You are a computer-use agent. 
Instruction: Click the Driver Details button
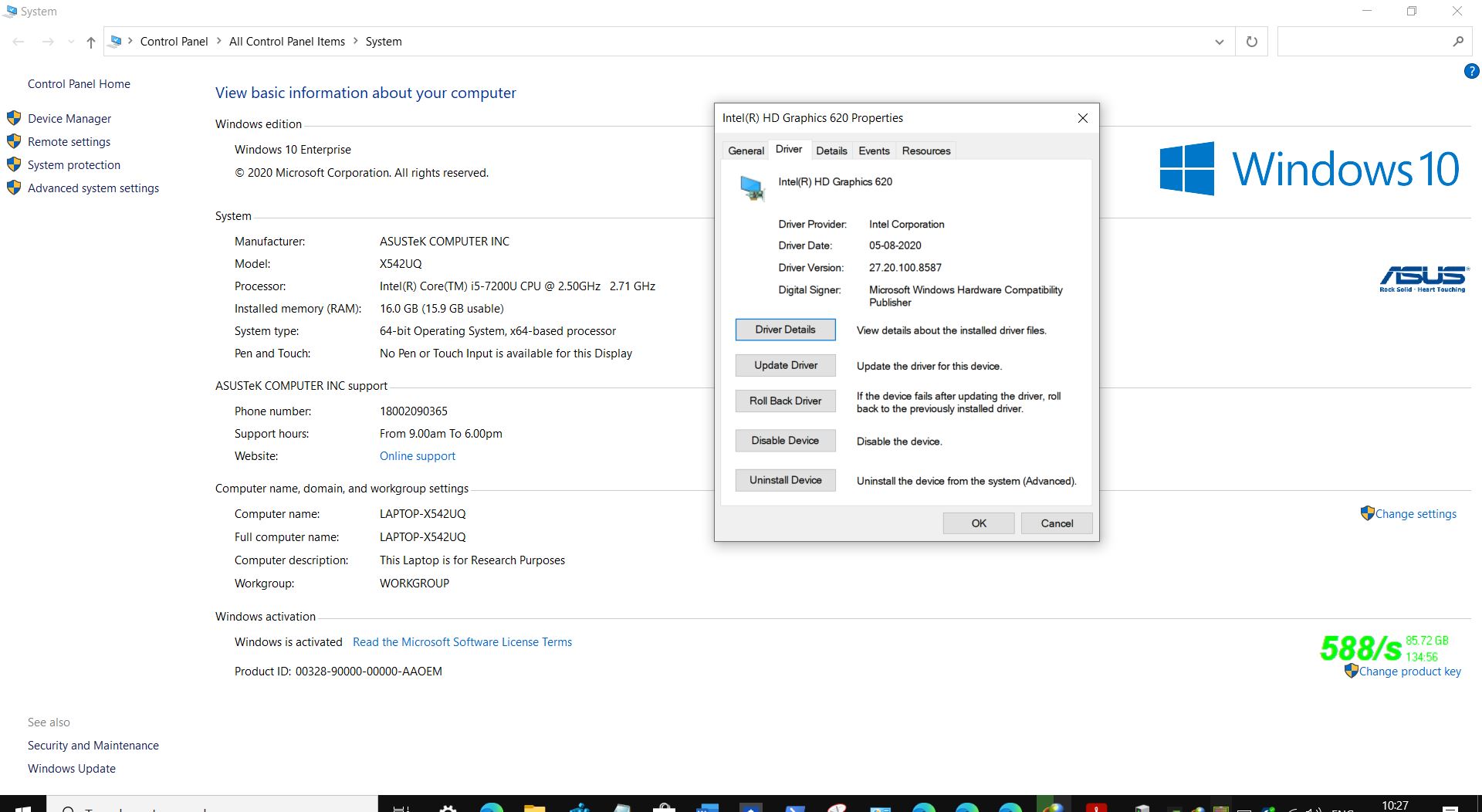[x=785, y=330]
